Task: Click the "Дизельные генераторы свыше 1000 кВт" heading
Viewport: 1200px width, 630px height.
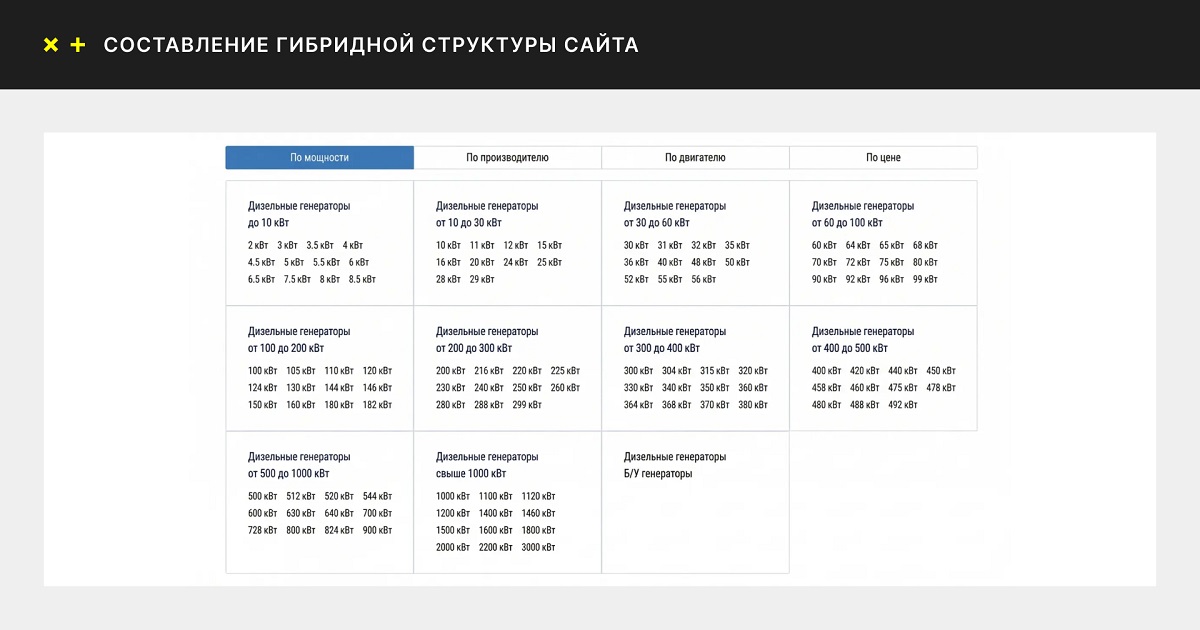Action: 487,465
